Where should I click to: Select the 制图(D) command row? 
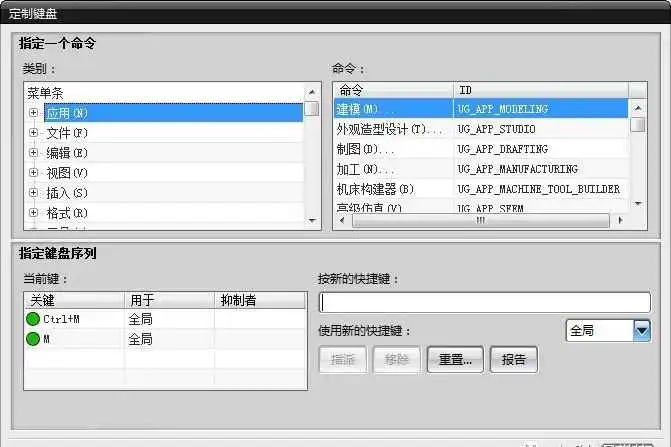click(481, 149)
